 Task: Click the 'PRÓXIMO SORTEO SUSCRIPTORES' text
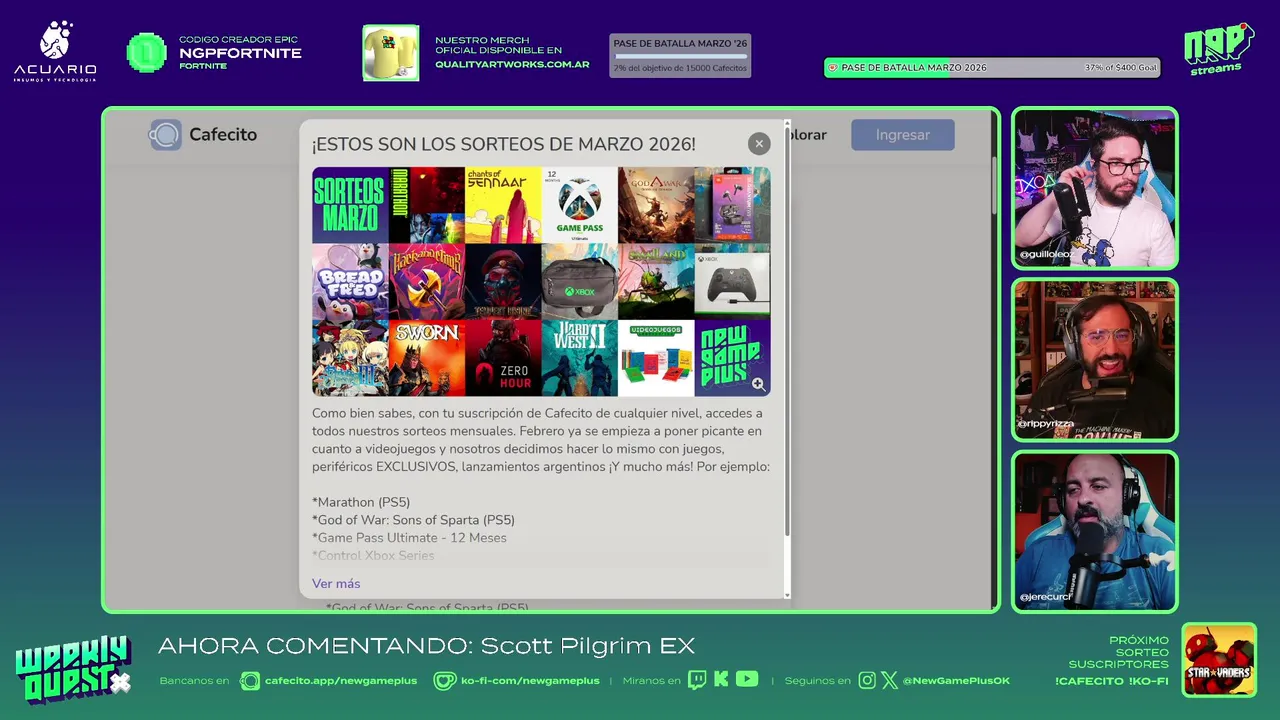coord(1119,652)
